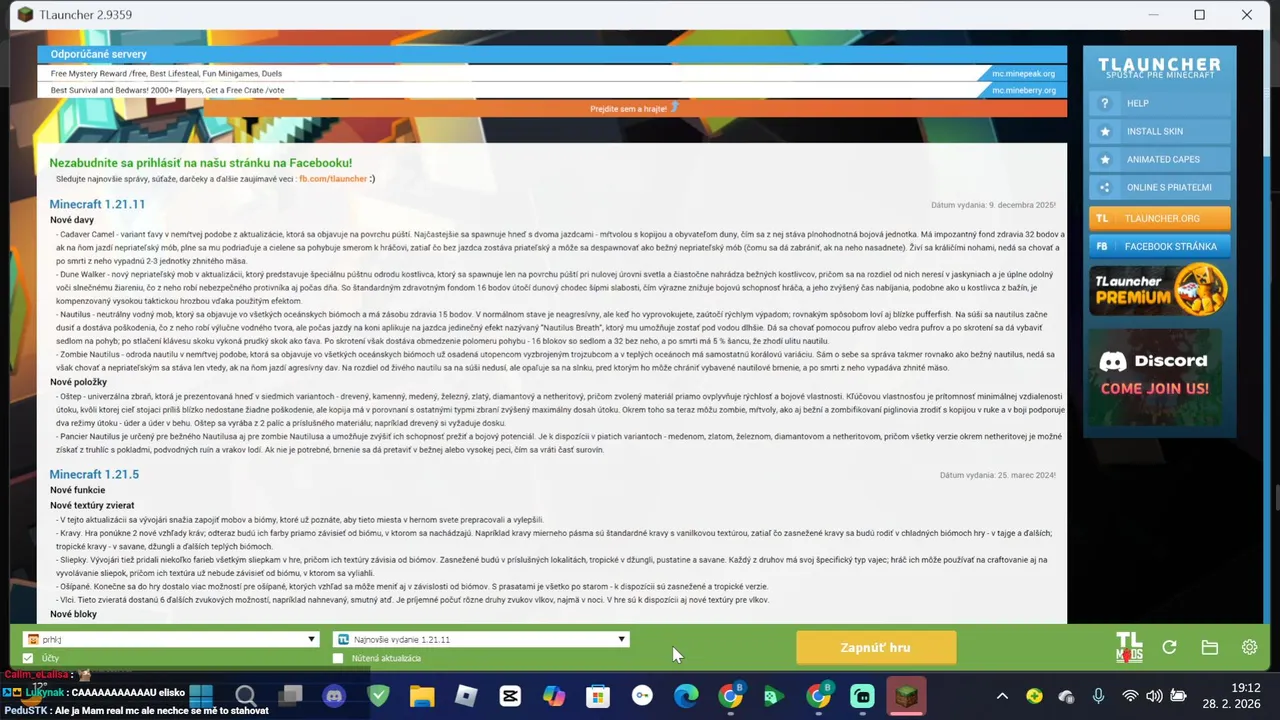Viewport: 1280px width, 720px height.
Task: Click INSTALL SKIN sidebar button
Action: (x=1160, y=131)
